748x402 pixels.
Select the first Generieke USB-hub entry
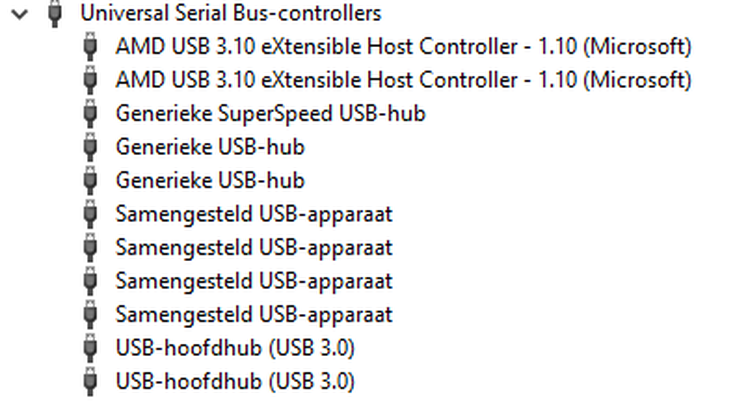pyautogui.click(x=210, y=147)
